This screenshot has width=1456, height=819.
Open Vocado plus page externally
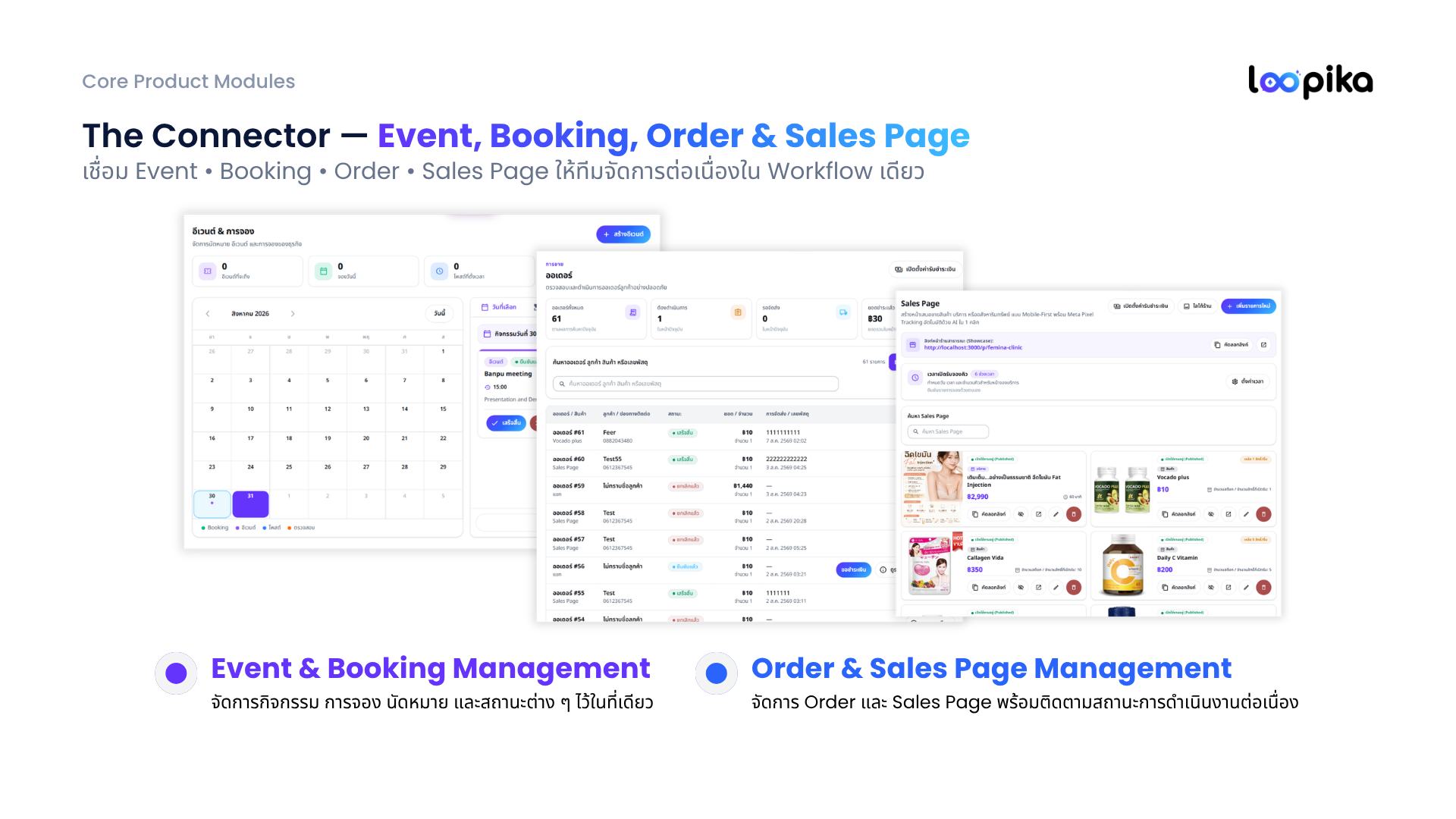coord(1228,514)
